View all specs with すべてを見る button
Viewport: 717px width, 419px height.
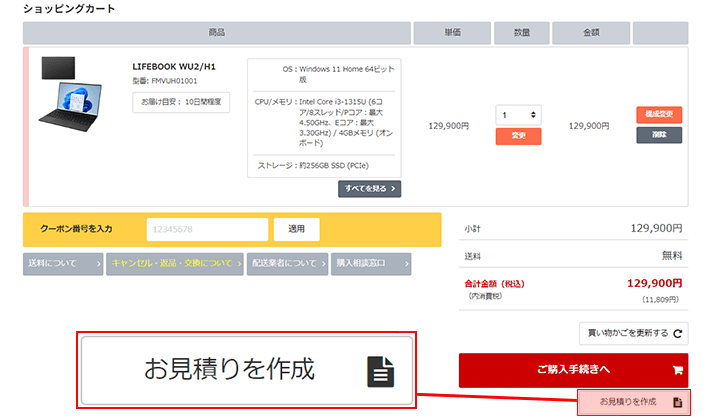(369, 188)
